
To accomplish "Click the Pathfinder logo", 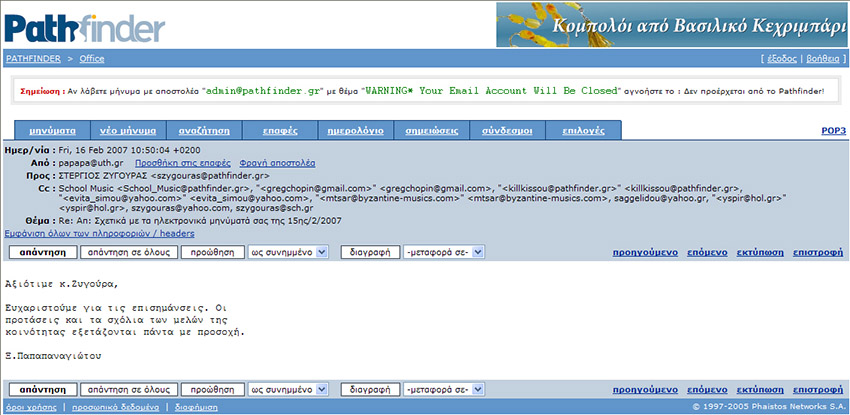I will (83, 24).
